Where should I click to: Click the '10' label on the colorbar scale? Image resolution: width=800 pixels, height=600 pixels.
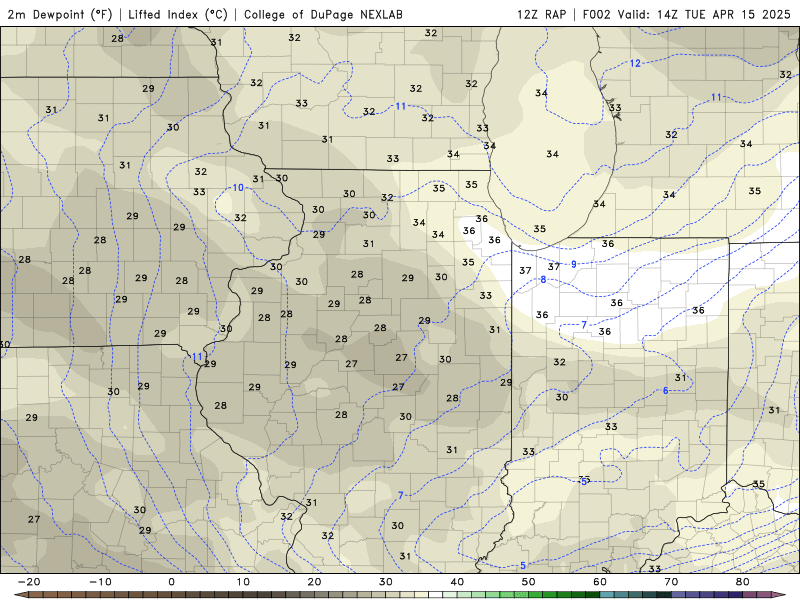243,582
